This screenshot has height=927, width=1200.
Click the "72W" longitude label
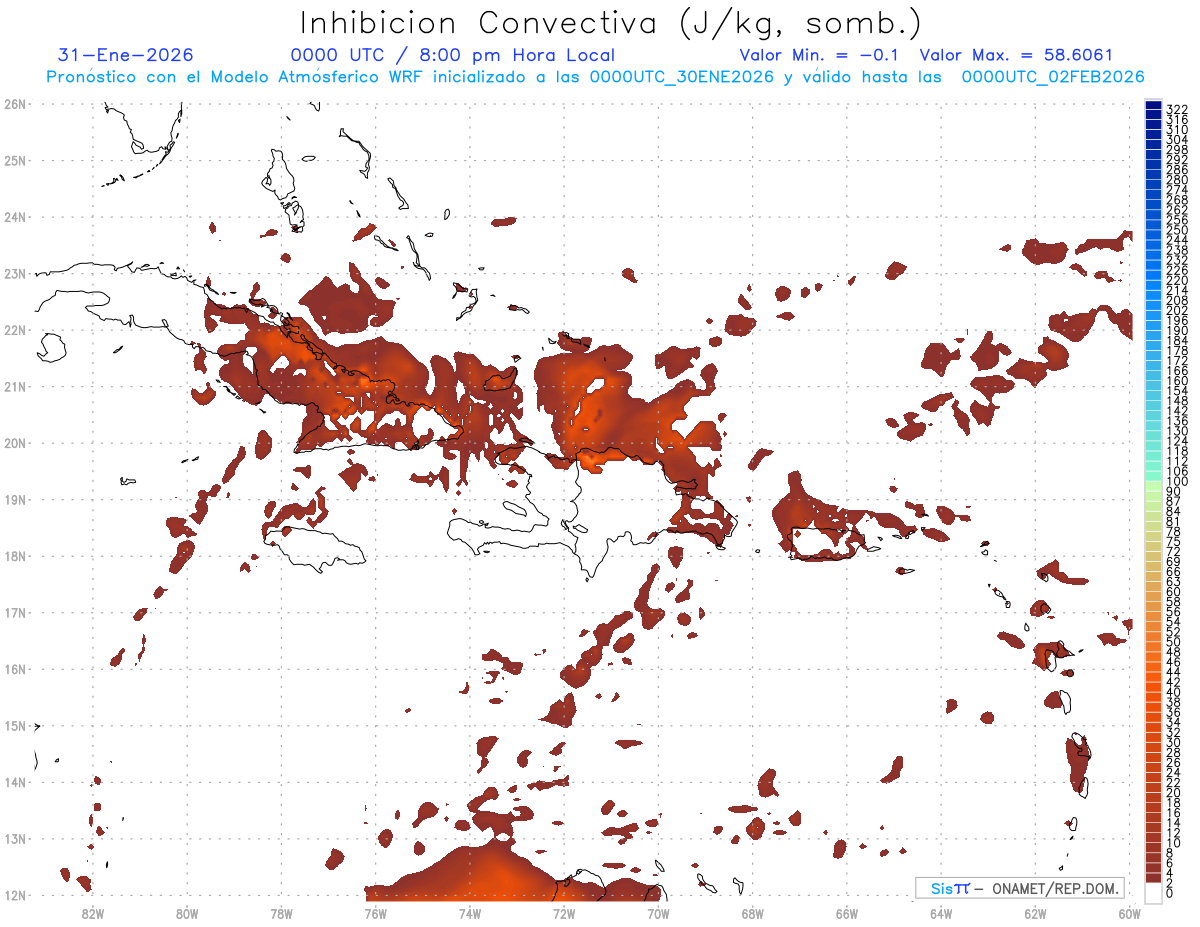pyautogui.click(x=564, y=912)
